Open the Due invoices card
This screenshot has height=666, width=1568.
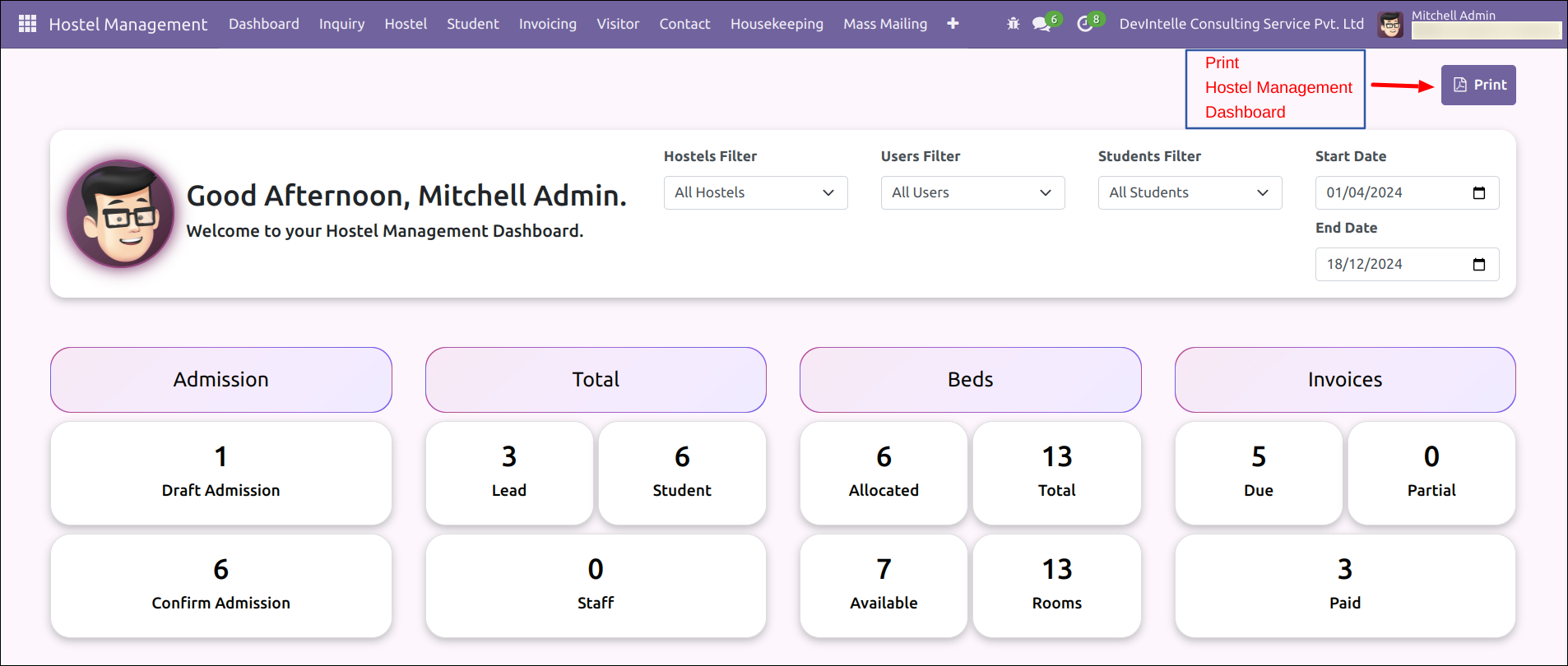pyautogui.click(x=1259, y=473)
